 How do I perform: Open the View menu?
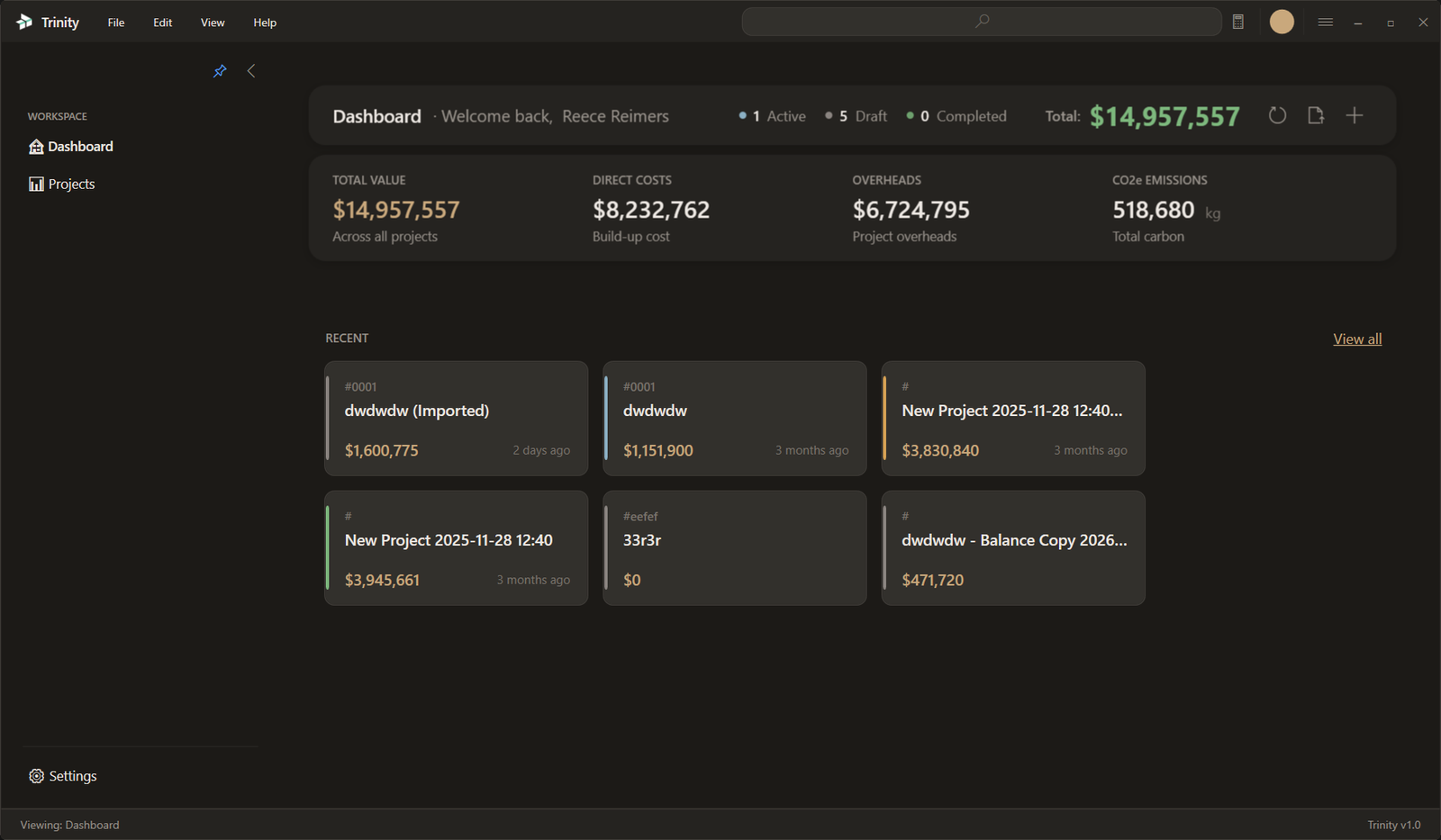point(213,23)
